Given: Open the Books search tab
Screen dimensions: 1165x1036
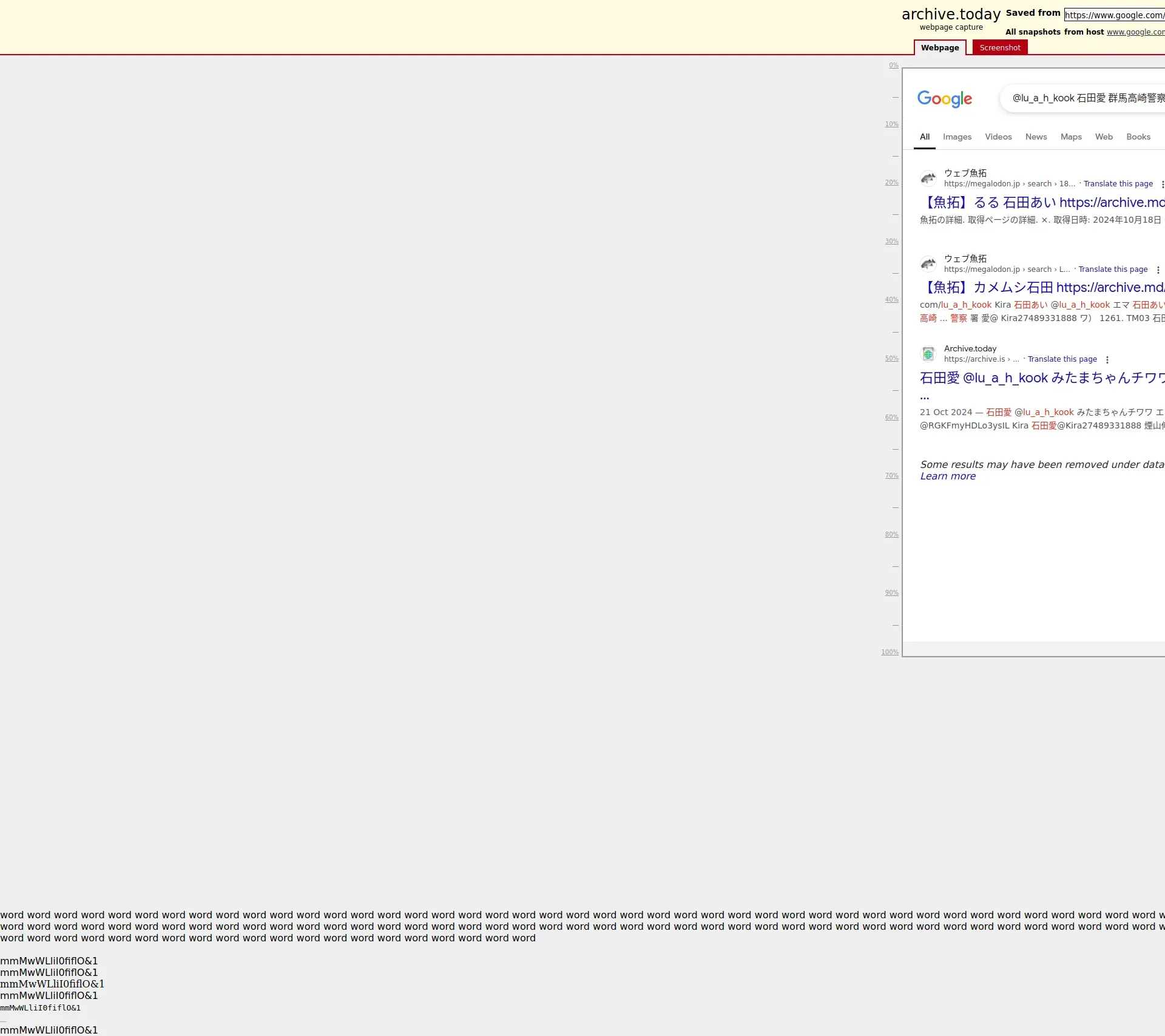Looking at the screenshot, I should click(1138, 137).
